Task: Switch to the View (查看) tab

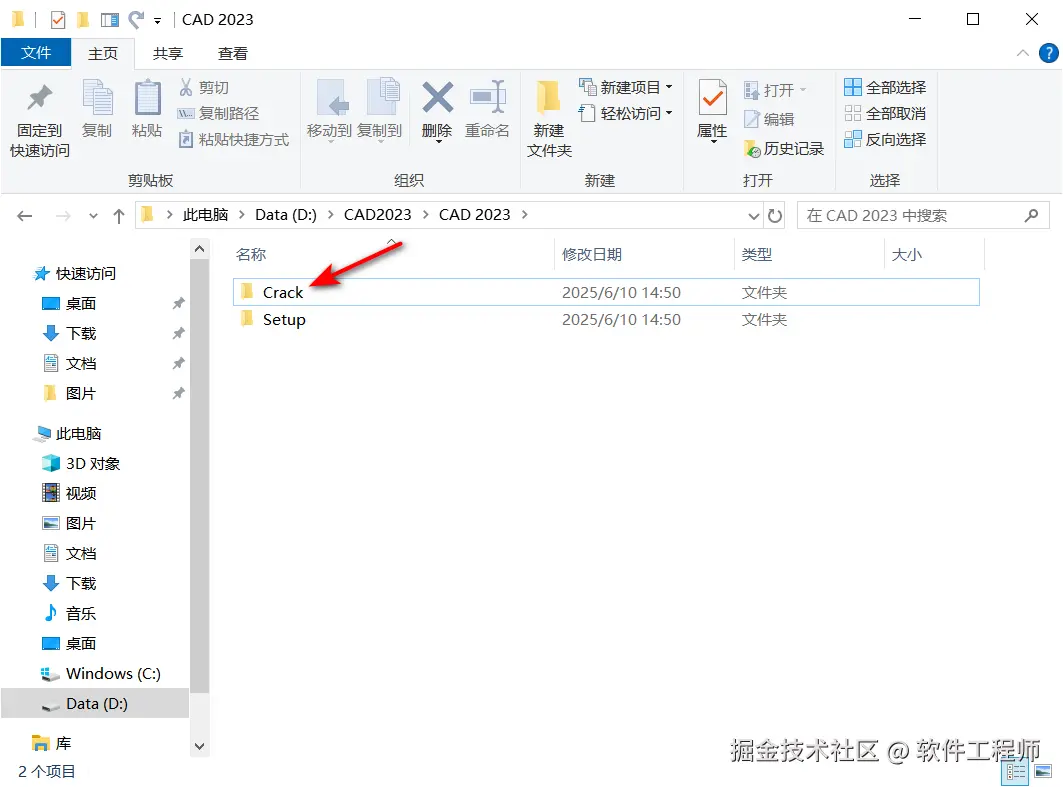Action: [x=233, y=54]
